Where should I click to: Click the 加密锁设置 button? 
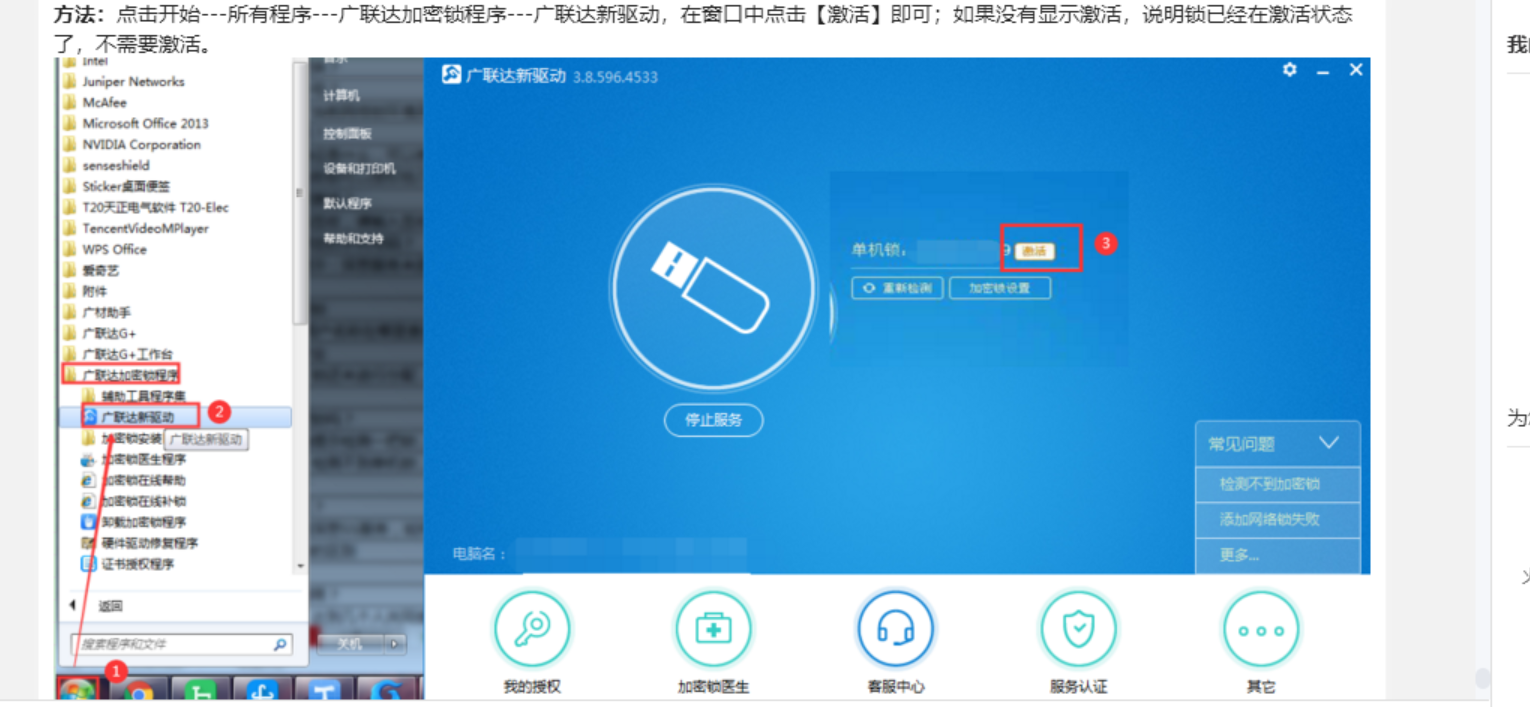999,288
